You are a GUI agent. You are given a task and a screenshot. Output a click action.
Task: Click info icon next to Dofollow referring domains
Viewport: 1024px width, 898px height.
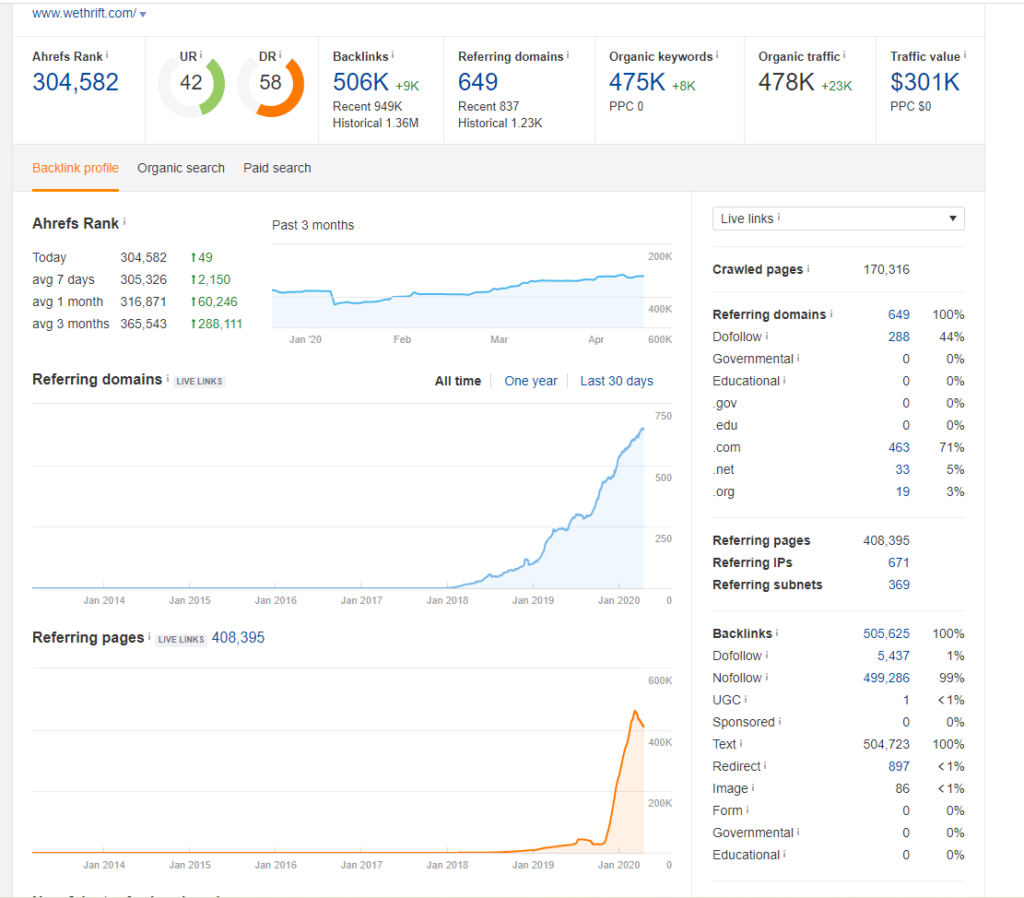[x=767, y=337]
